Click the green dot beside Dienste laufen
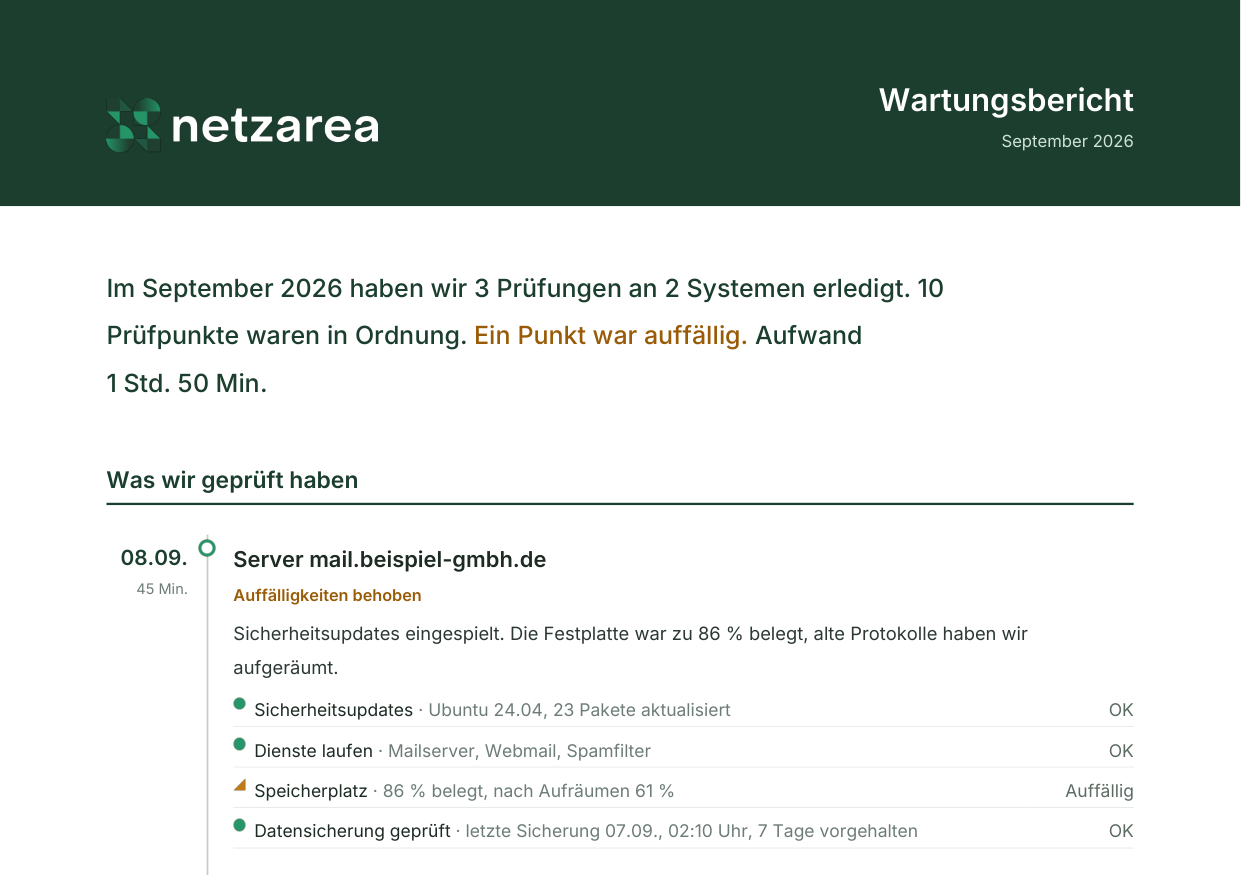Screen dimensions: 1241x876 point(239,744)
